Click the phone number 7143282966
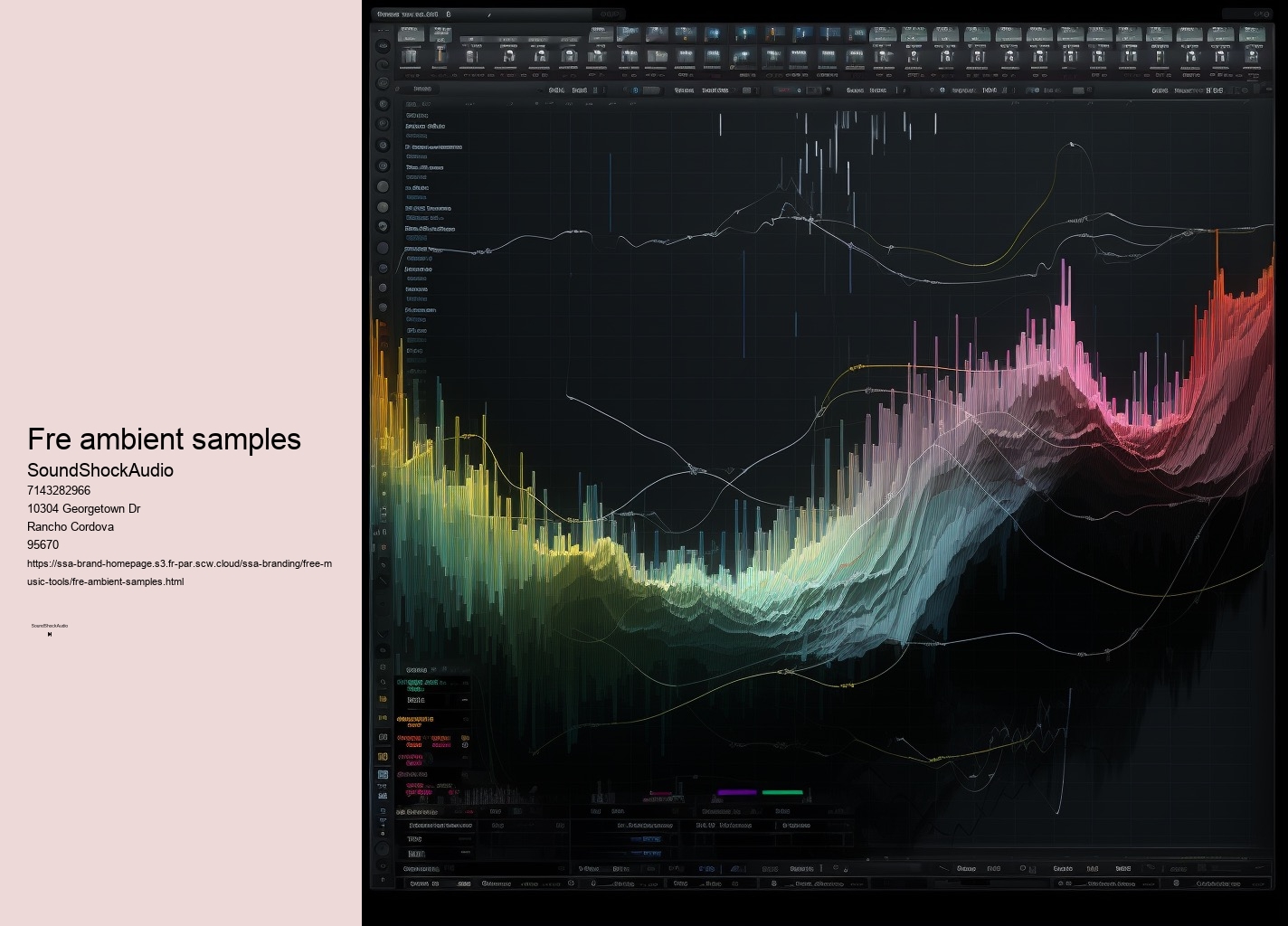This screenshot has height=926, width=1288. pos(59,490)
